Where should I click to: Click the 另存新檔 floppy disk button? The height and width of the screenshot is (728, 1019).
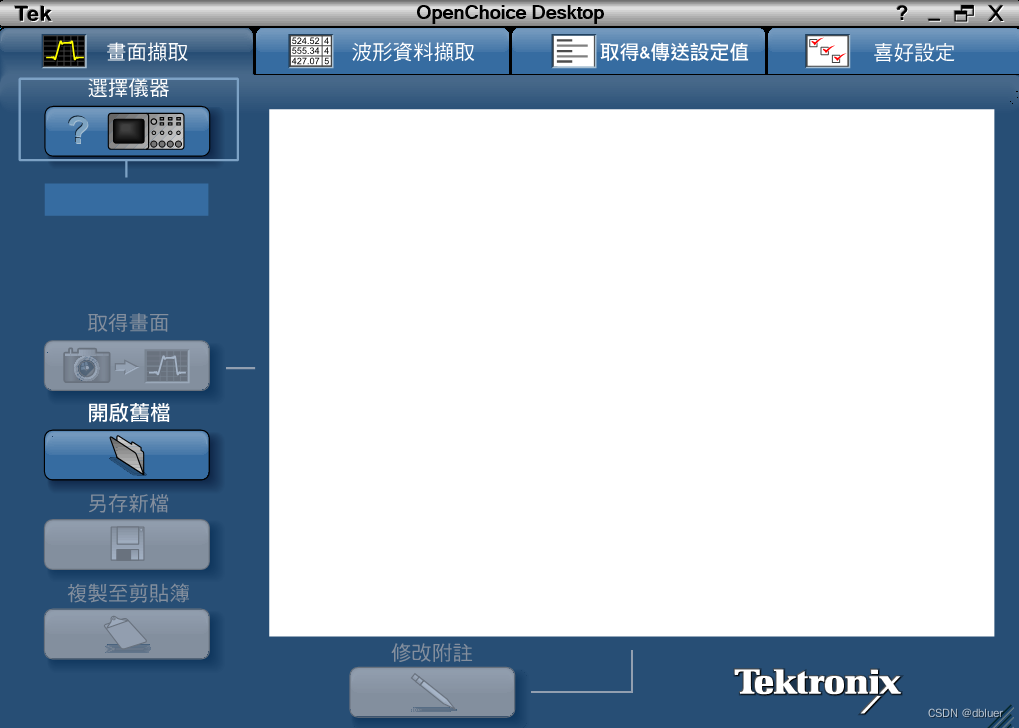pos(127,544)
